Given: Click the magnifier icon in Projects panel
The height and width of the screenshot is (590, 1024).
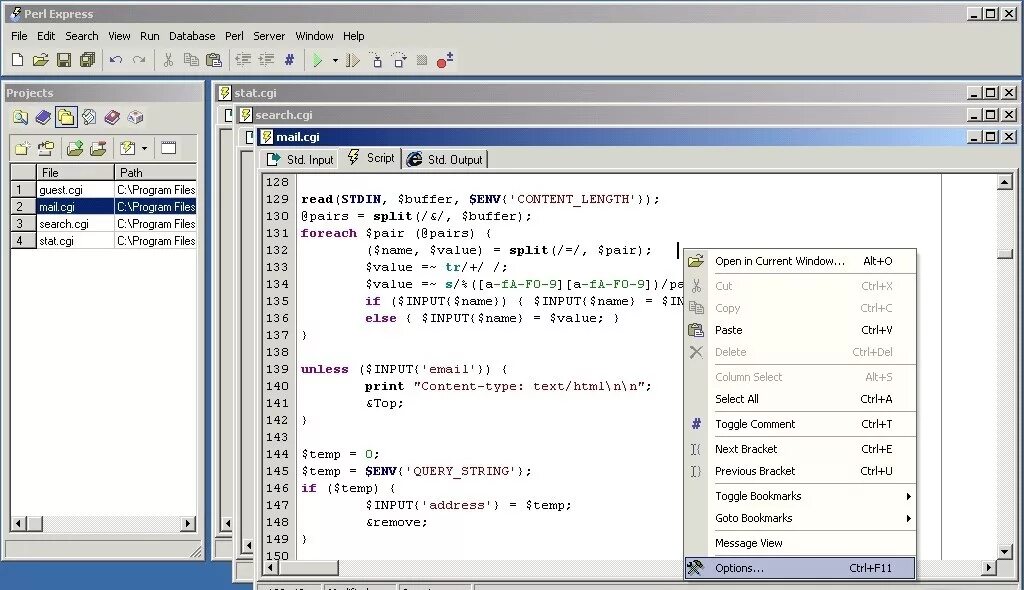Looking at the screenshot, I should point(20,117).
